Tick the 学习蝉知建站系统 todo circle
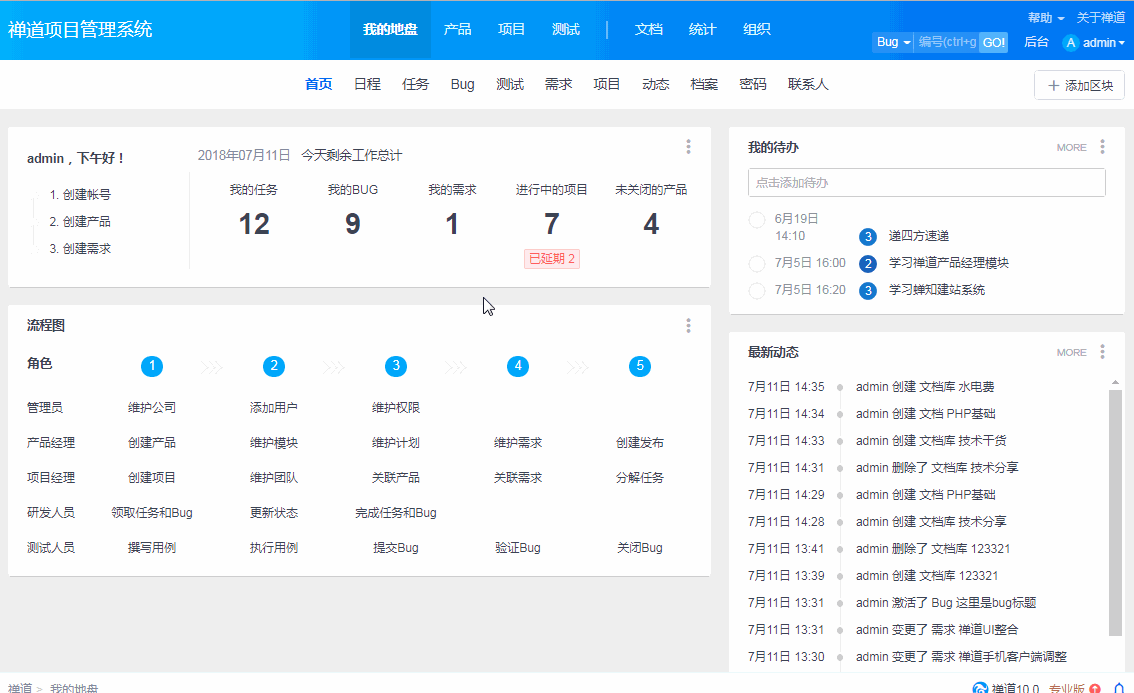The height and width of the screenshot is (693, 1134). (757, 291)
